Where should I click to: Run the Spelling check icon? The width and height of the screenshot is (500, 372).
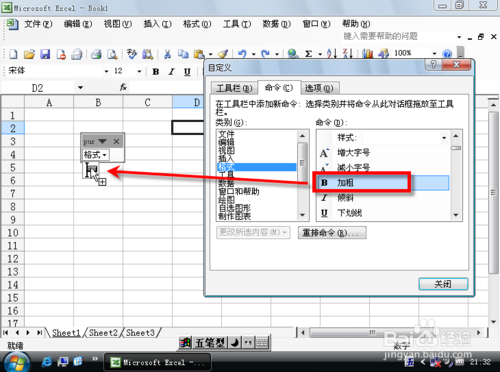coord(132,54)
